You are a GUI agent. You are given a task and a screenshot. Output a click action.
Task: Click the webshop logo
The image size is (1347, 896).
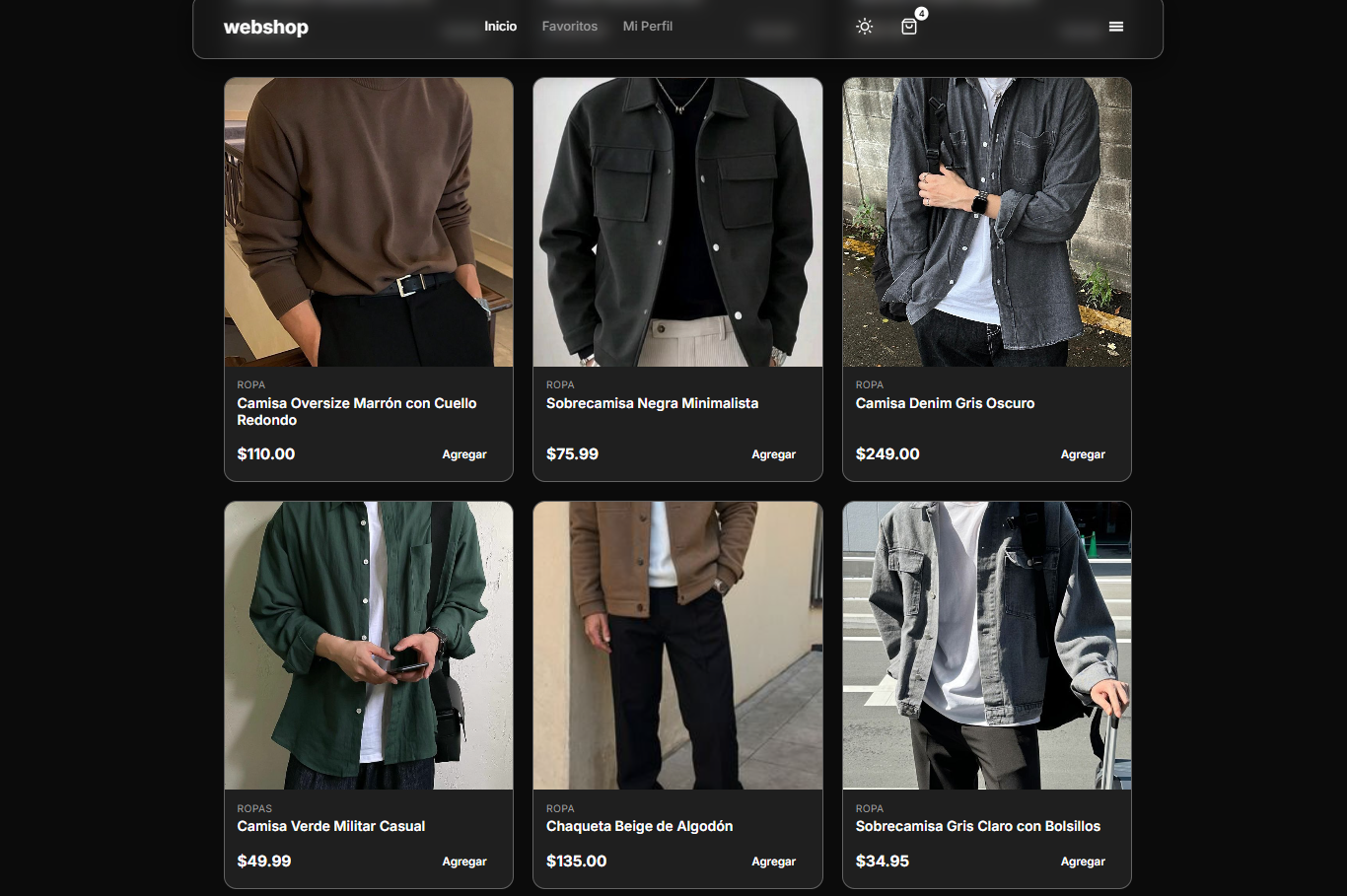click(x=266, y=28)
